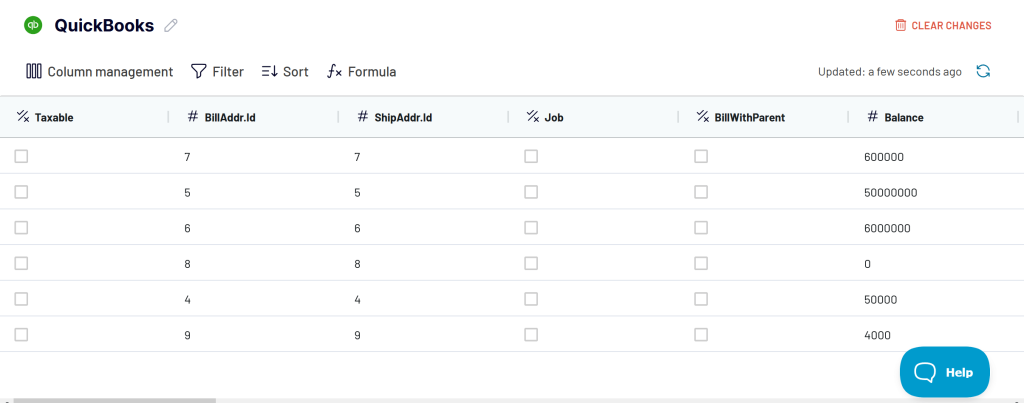Tick the Job checkbox in row with balance 50000000
The height and width of the screenshot is (403, 1024).
click(531, 192)
